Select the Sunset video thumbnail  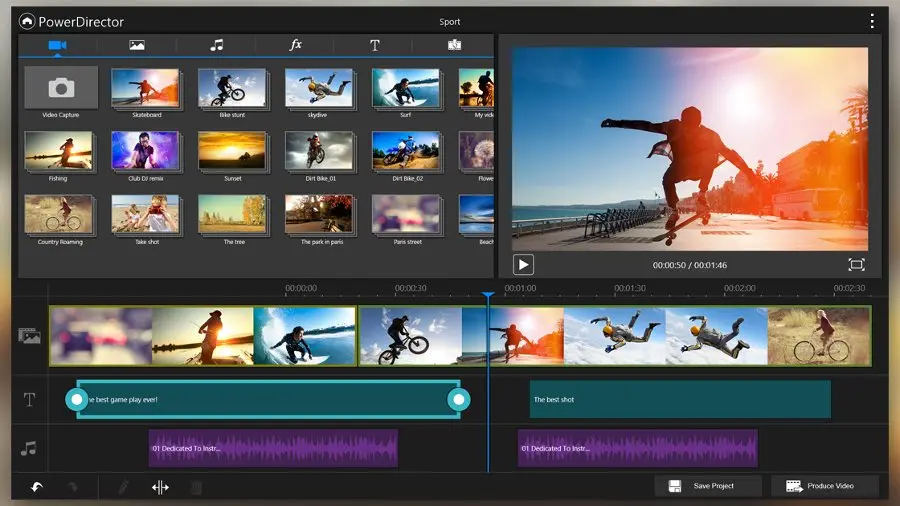(232, 151)
